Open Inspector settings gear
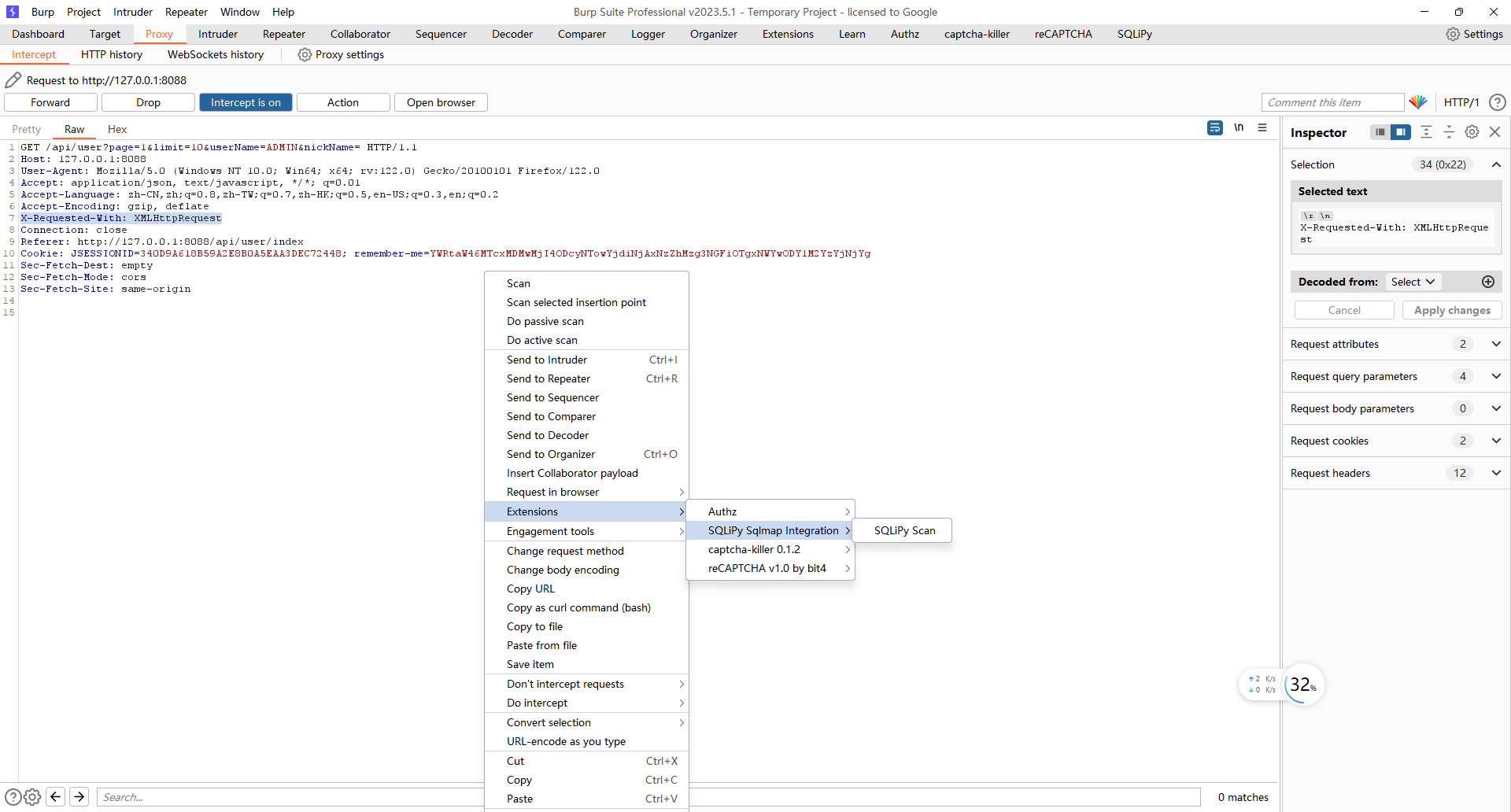Image resolution: width=1511 pixels, height=812 pixels. tap(1472, 132)
